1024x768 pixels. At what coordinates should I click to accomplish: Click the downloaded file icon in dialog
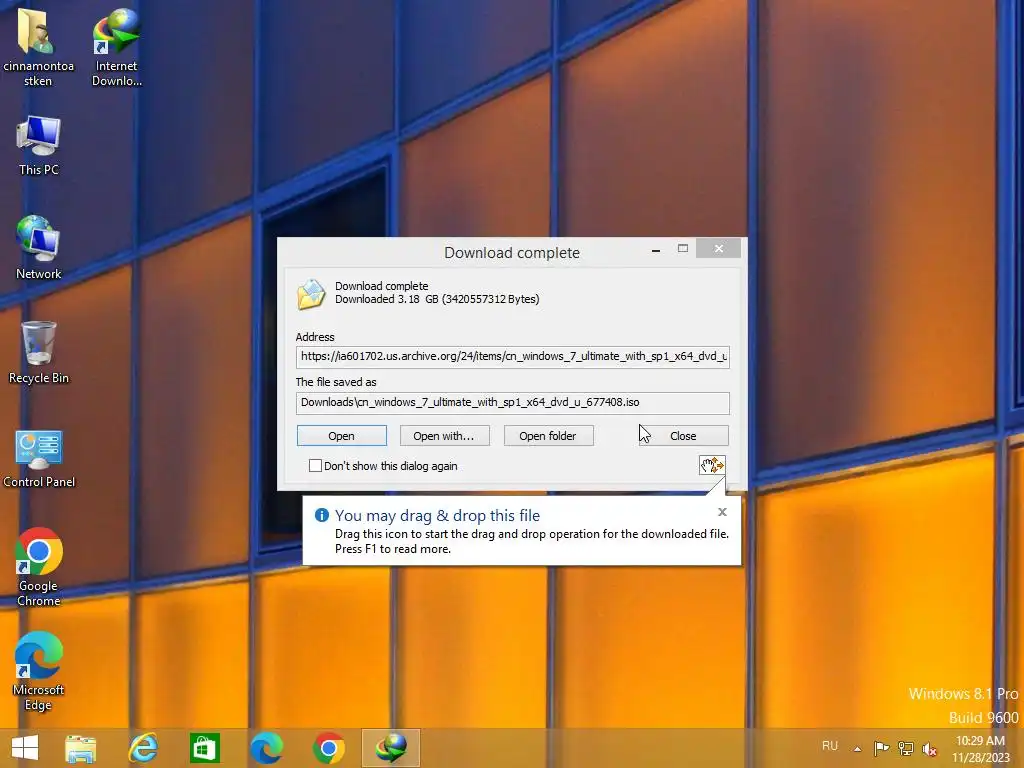311,294
